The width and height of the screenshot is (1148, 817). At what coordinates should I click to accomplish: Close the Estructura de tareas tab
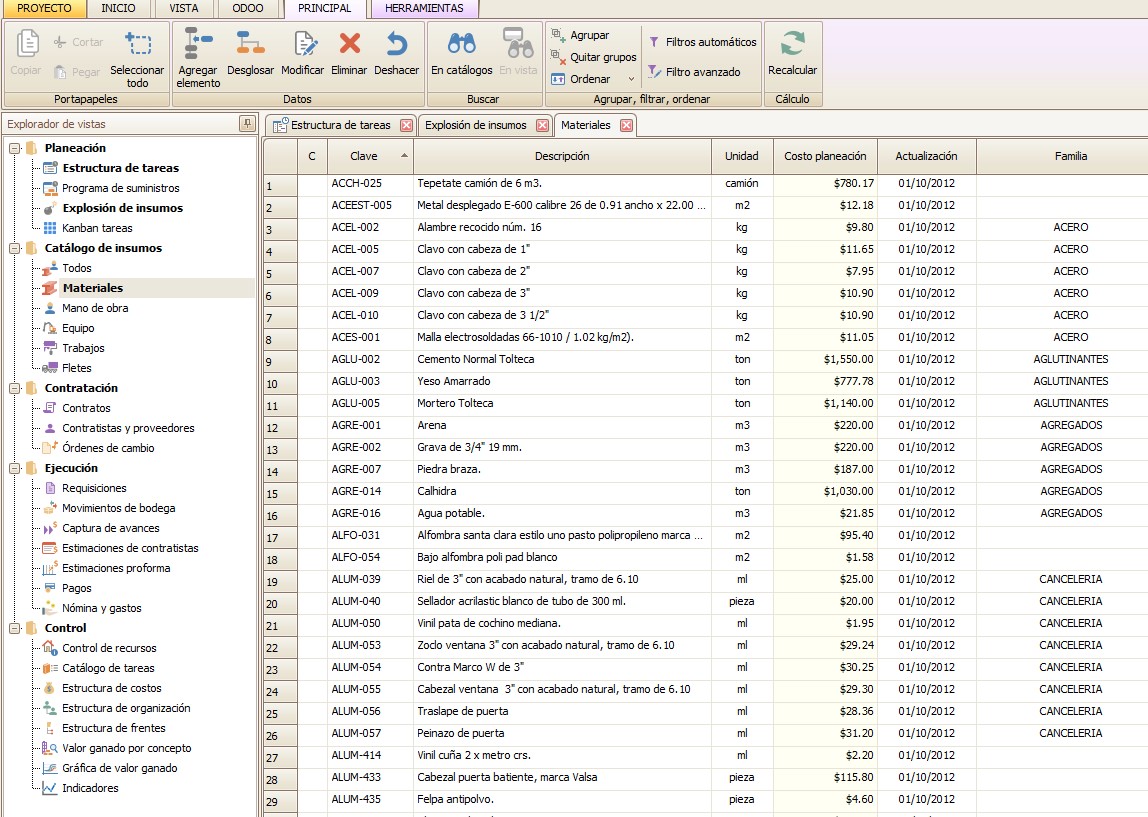pos(406,125)
